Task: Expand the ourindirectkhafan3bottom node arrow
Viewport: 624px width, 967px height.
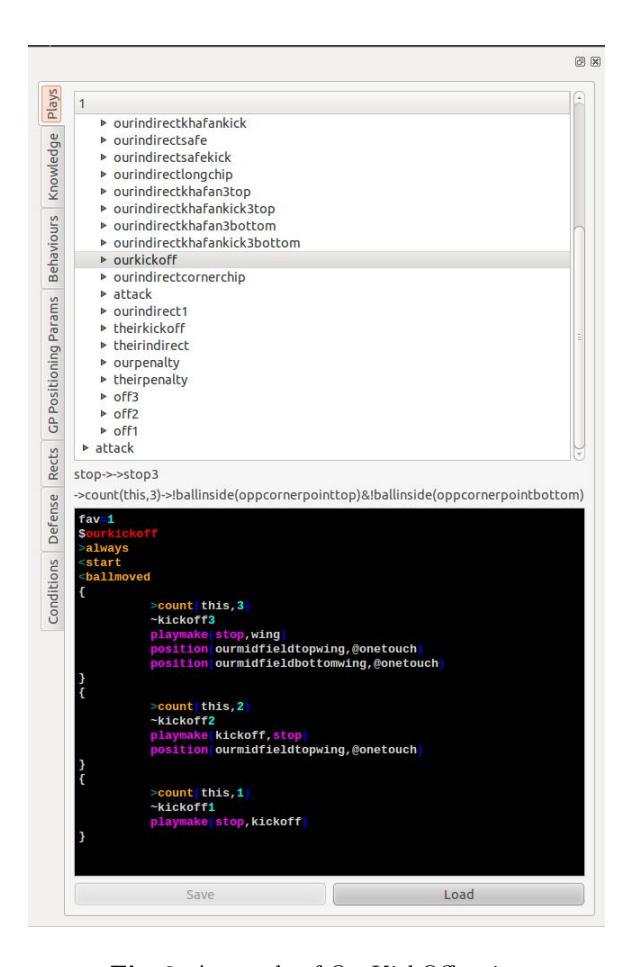Action: [x=104, y=226]
